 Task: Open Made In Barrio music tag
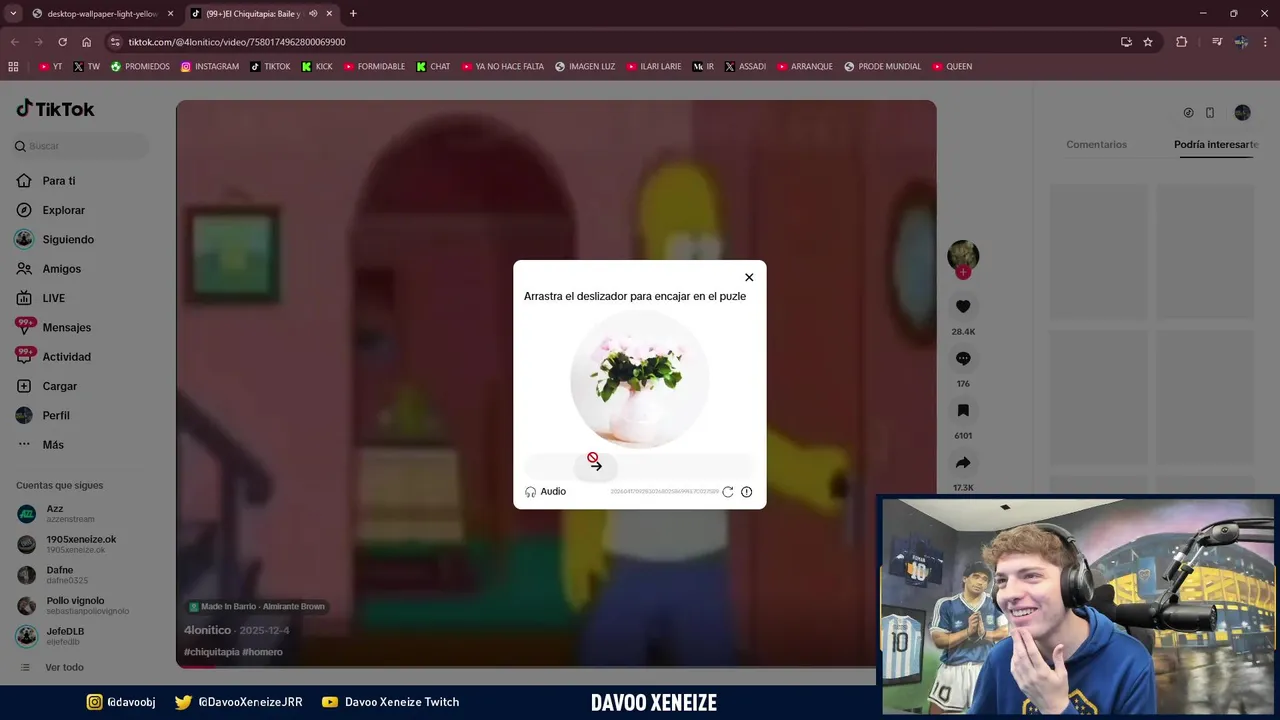257,607
